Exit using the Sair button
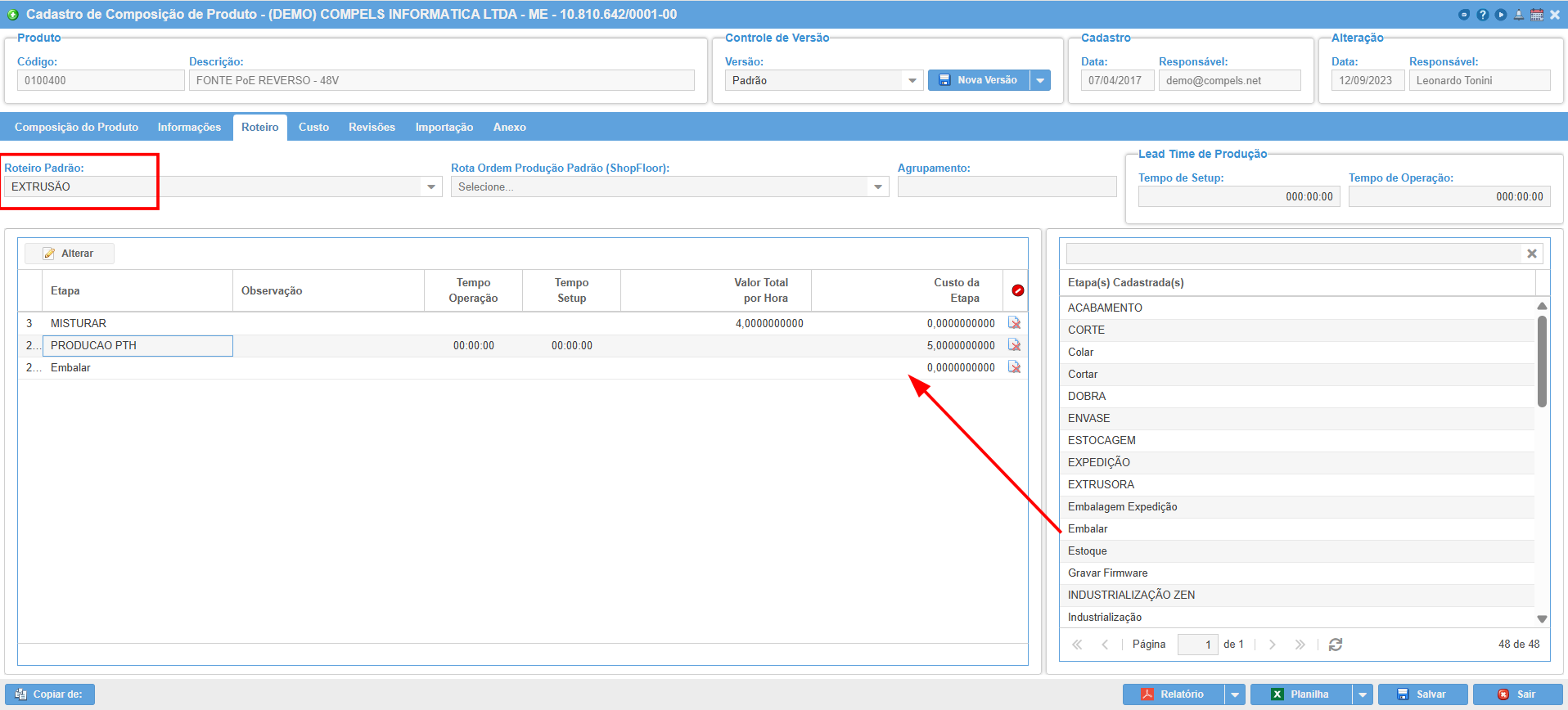Viewport: 1568px width, 710px height. point(1518,694)
